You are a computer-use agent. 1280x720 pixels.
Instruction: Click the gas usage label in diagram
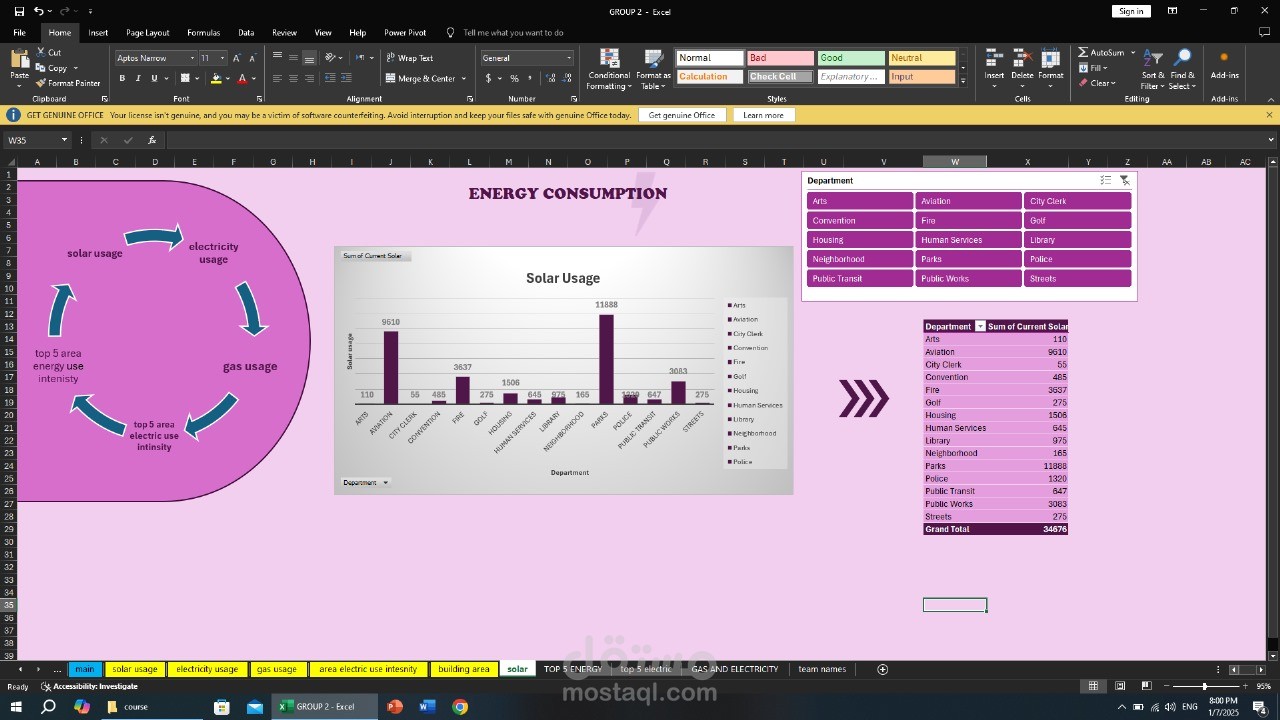pyautogui.click(x=250, y=367)
